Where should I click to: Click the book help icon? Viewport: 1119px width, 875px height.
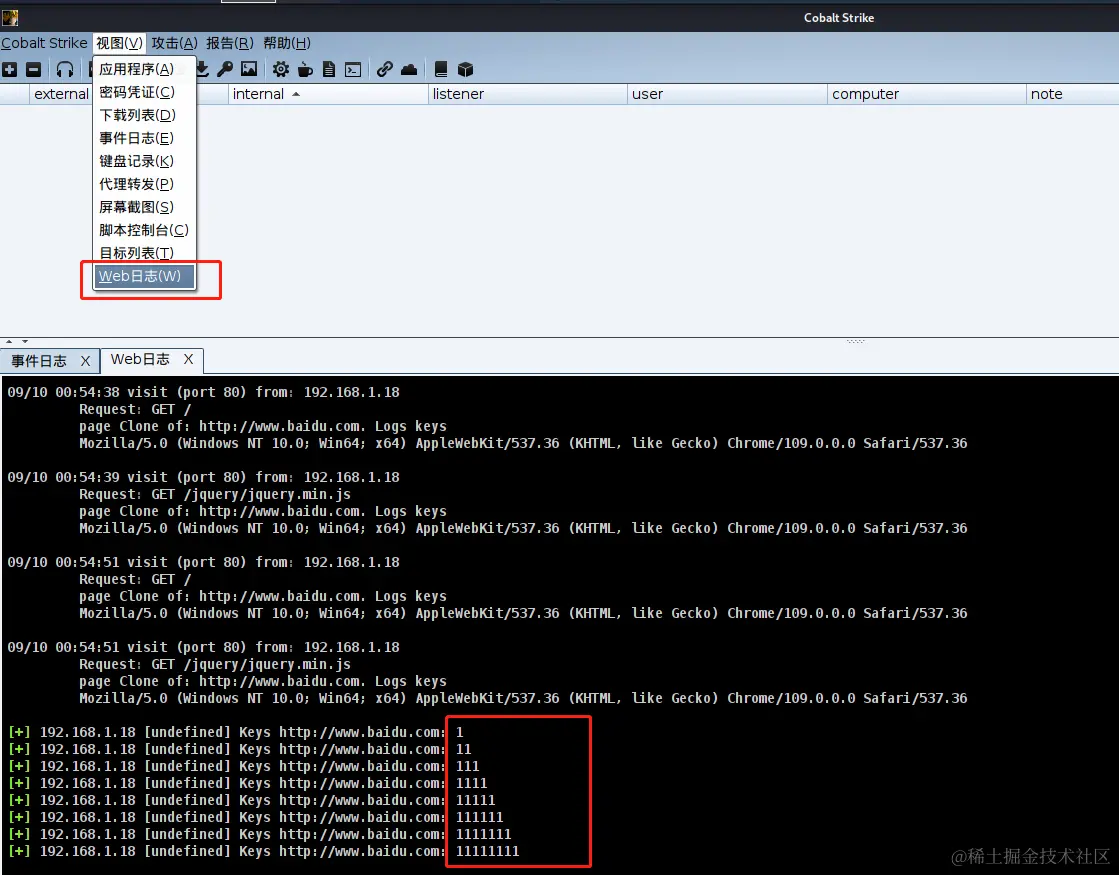coord(441,69)
